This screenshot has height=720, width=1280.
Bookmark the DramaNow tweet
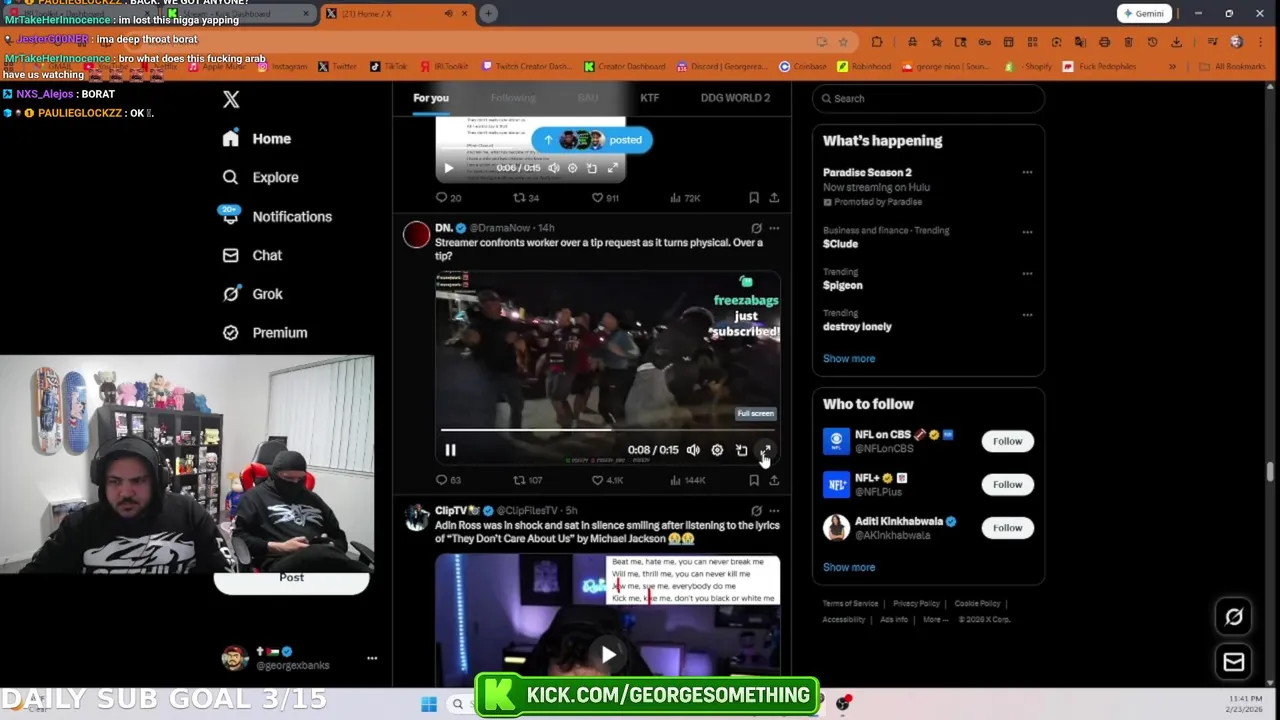(754, 480)
